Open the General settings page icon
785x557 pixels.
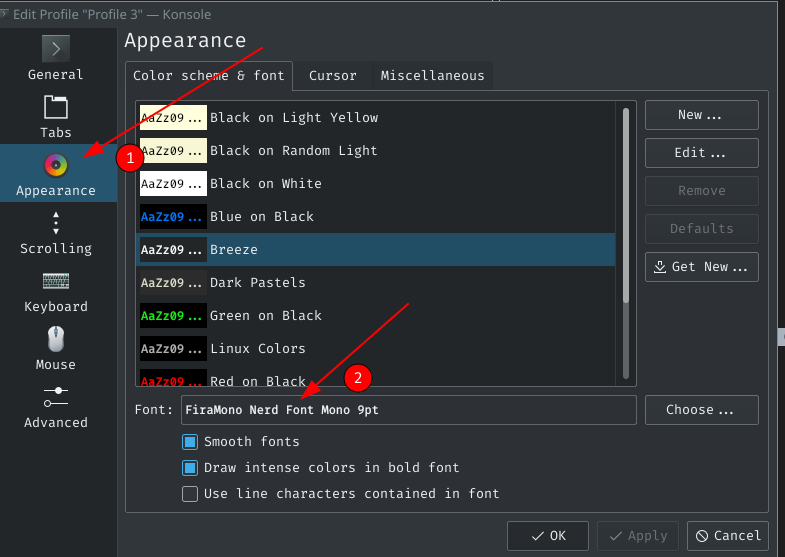(x=56, y=48)
